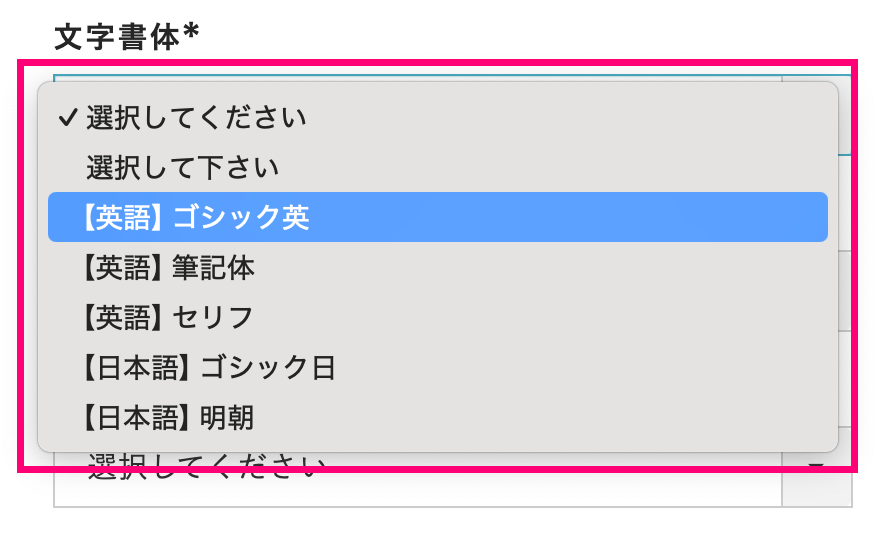The image size is (890, 544).
Task: Pick the English cursive handwriting entry
Action: [170, 267]
